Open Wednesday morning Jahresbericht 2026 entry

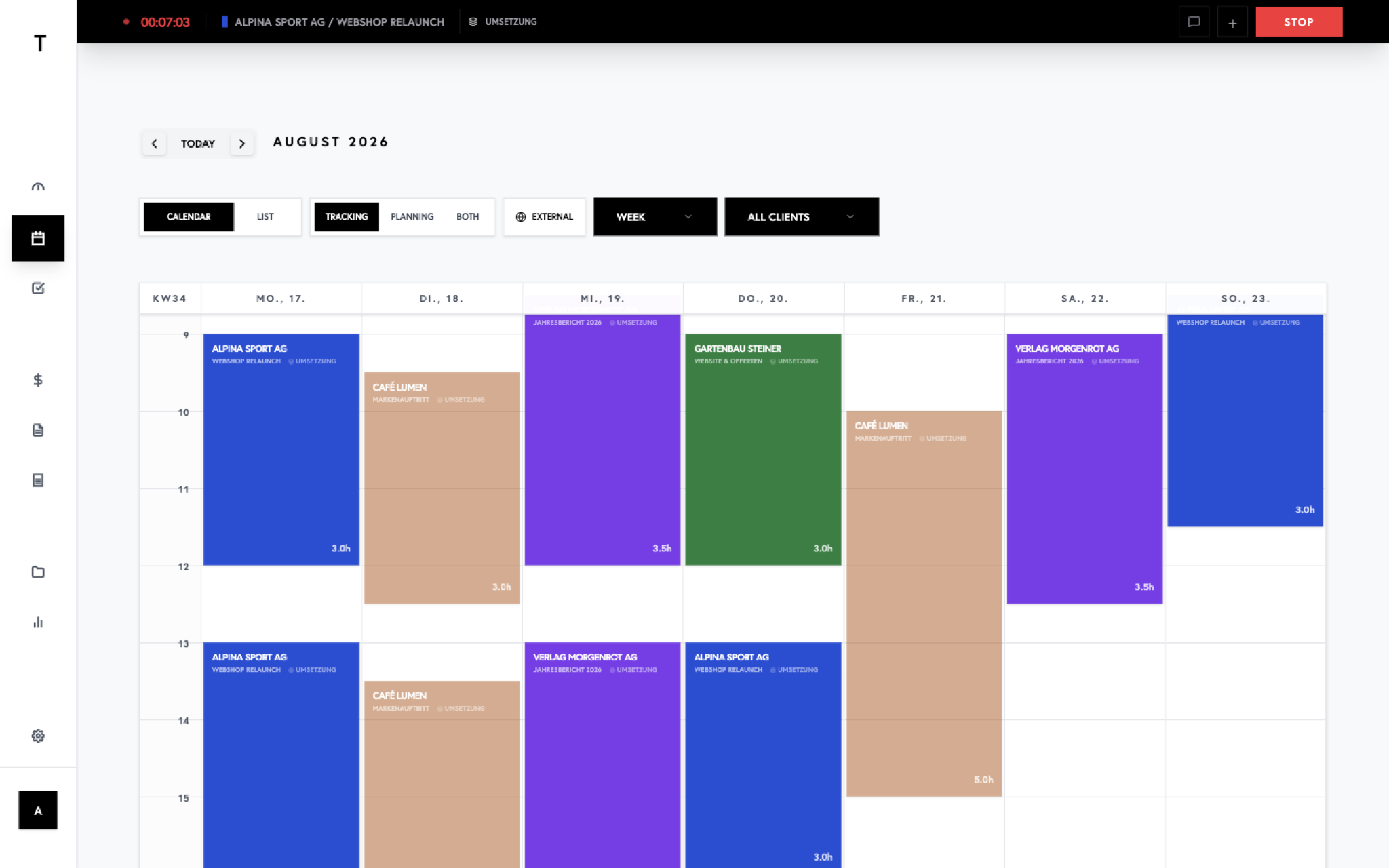(x=603, y=439)
